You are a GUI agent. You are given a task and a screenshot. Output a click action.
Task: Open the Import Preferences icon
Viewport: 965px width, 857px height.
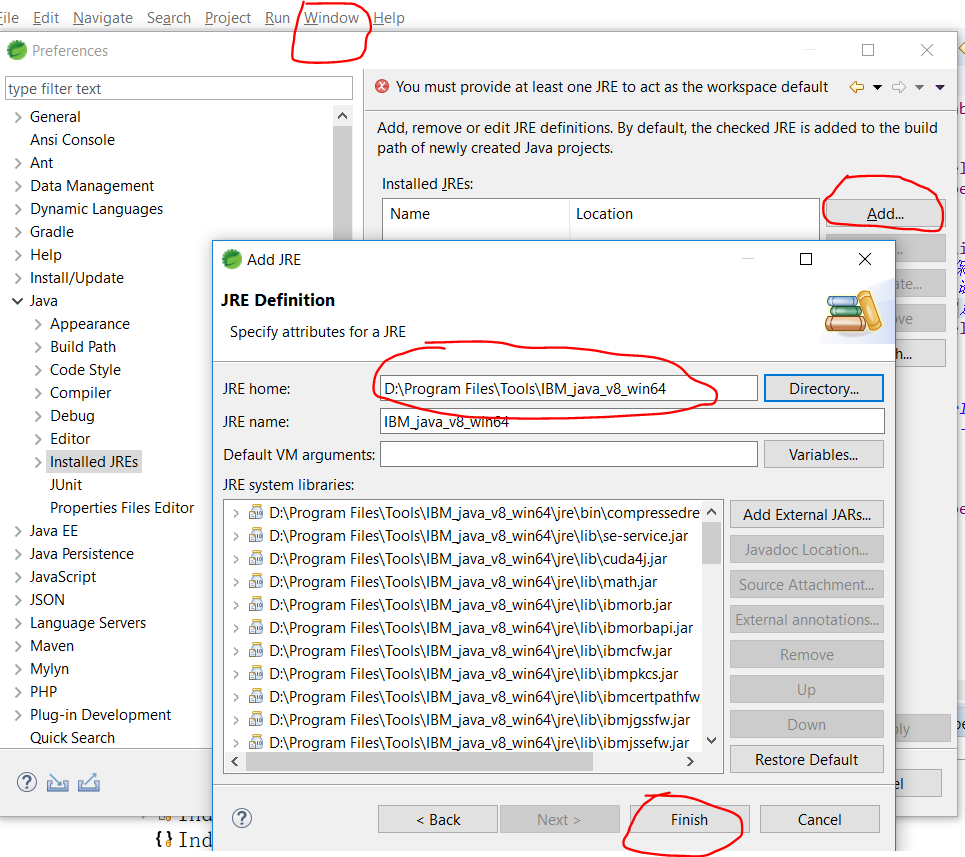pos(57,783)
